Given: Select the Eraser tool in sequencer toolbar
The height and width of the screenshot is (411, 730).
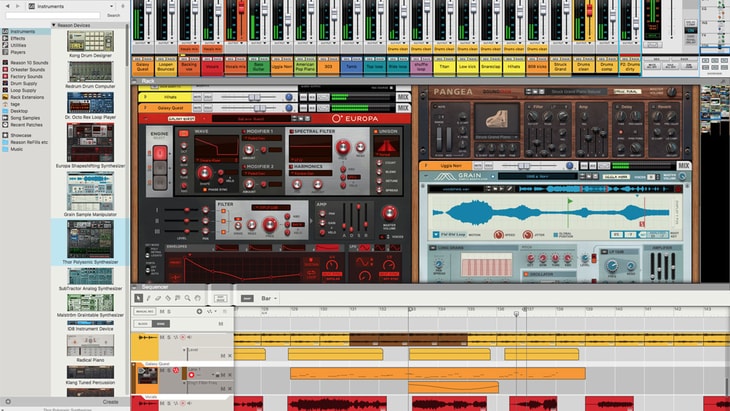Looking at the screenshot, I should [158, 298].
